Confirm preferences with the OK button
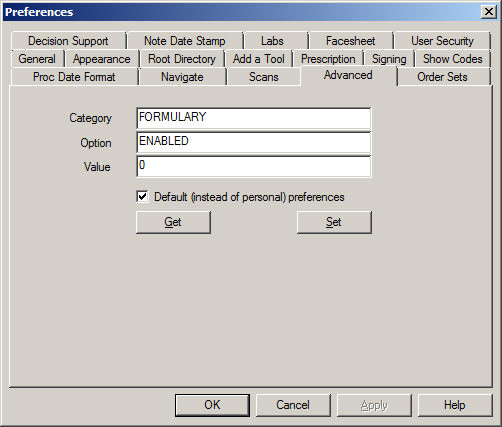Image resolution: width=502 pixels, height=427 pixels. tap(212, 405)
